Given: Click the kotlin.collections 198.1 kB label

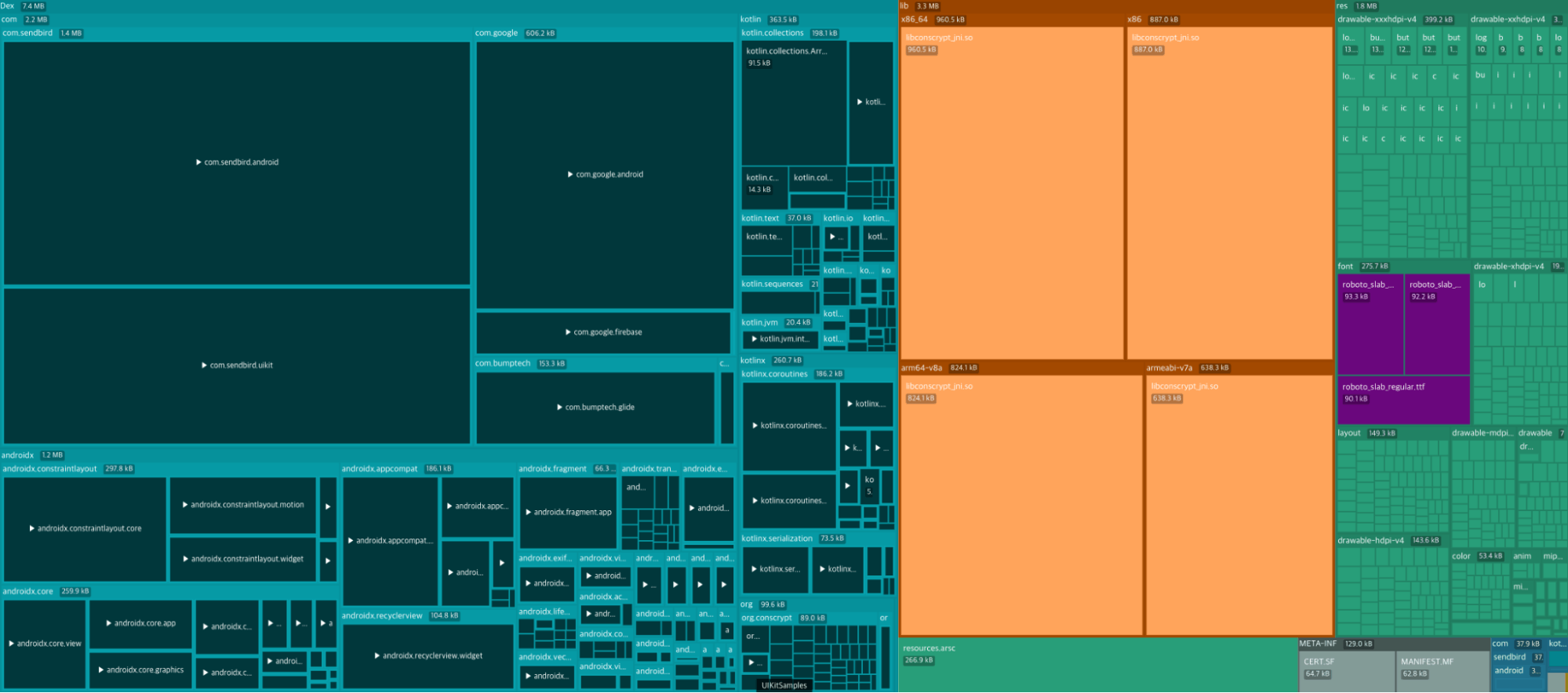Looking at the screenshot, I should (x=790, y=33).
